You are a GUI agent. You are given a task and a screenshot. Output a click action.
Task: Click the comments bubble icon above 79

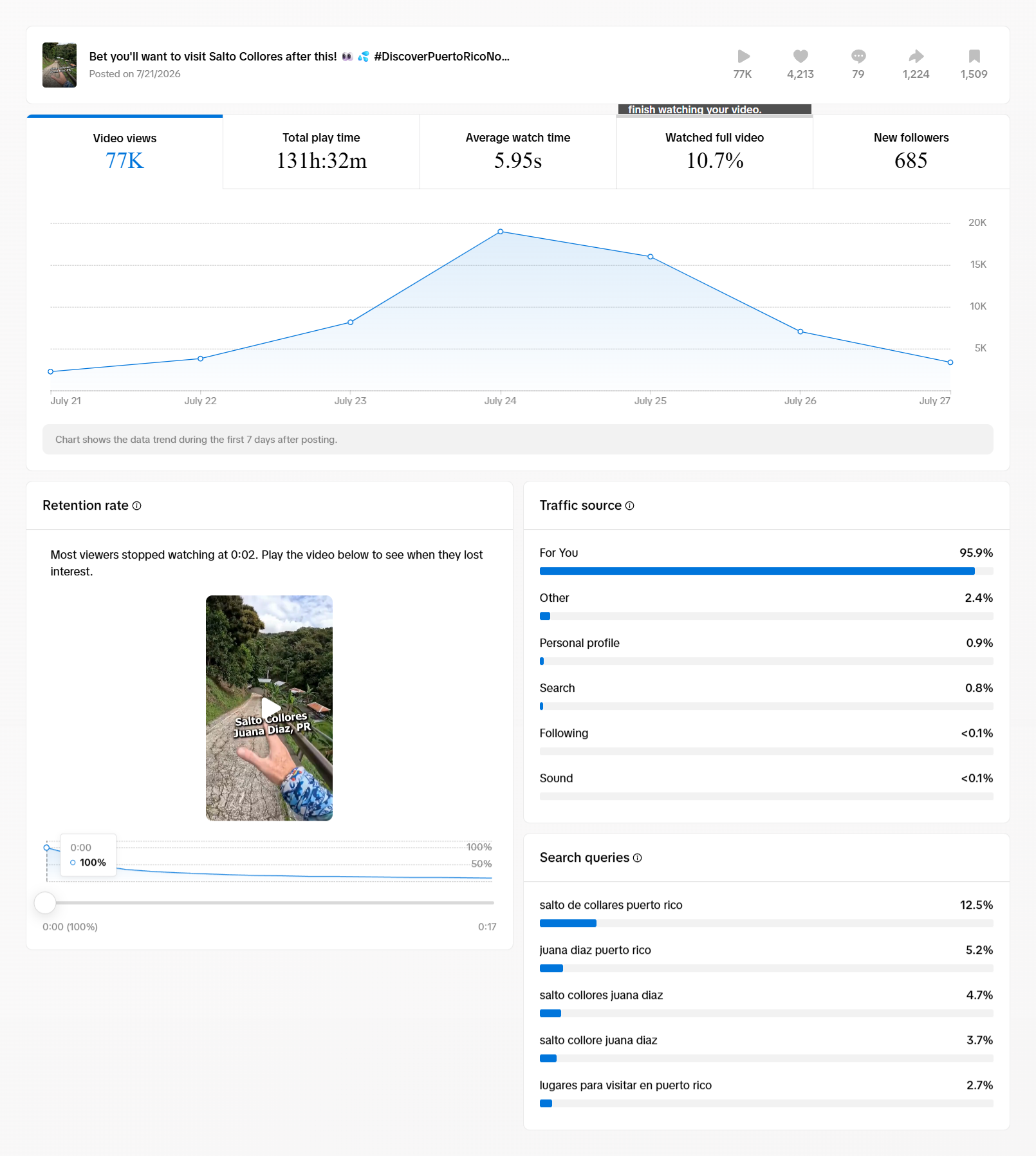[x=858, y=56]
